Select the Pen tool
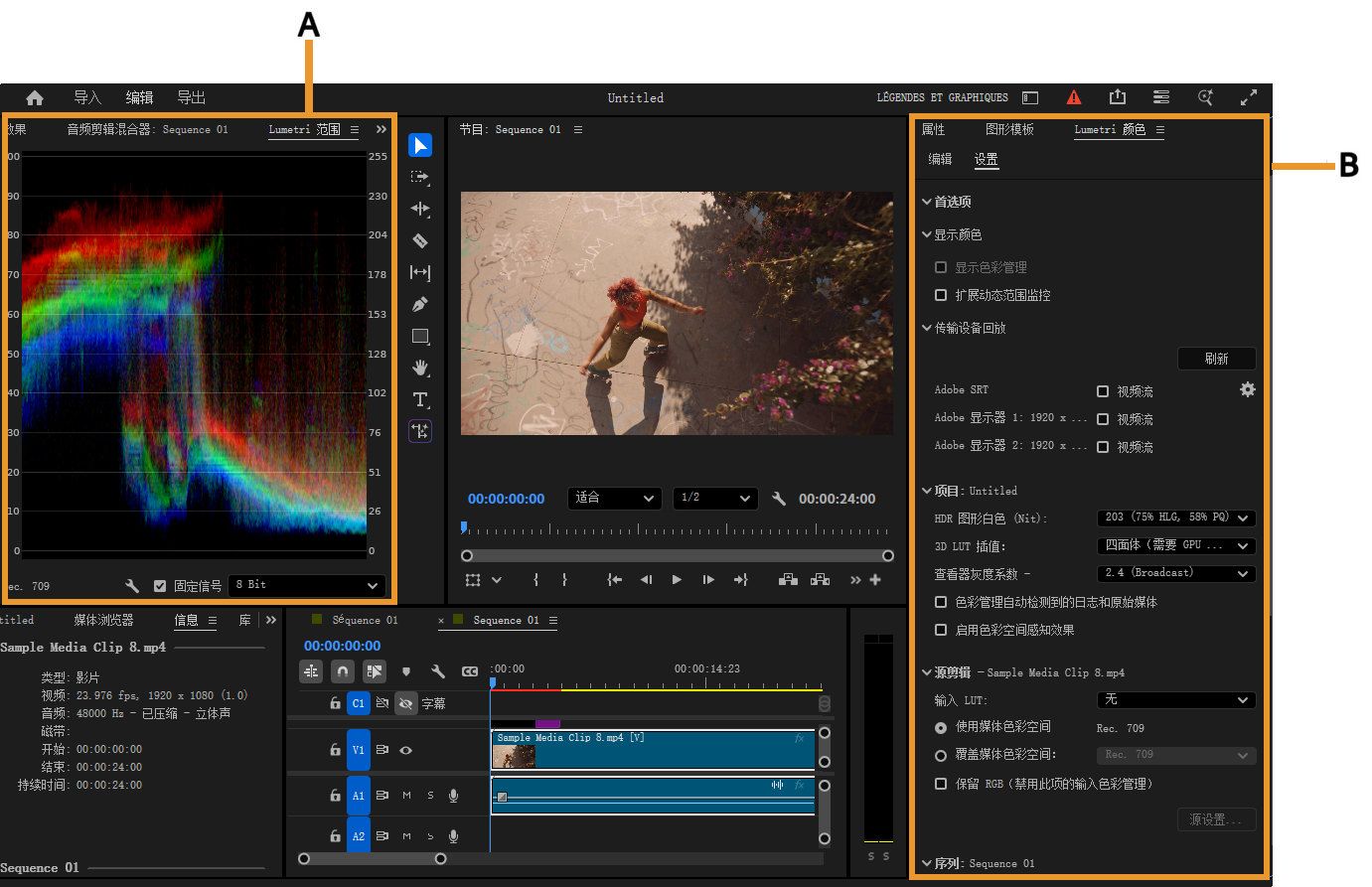This screenshot has height=887, width=1372. tap(420, 304)
